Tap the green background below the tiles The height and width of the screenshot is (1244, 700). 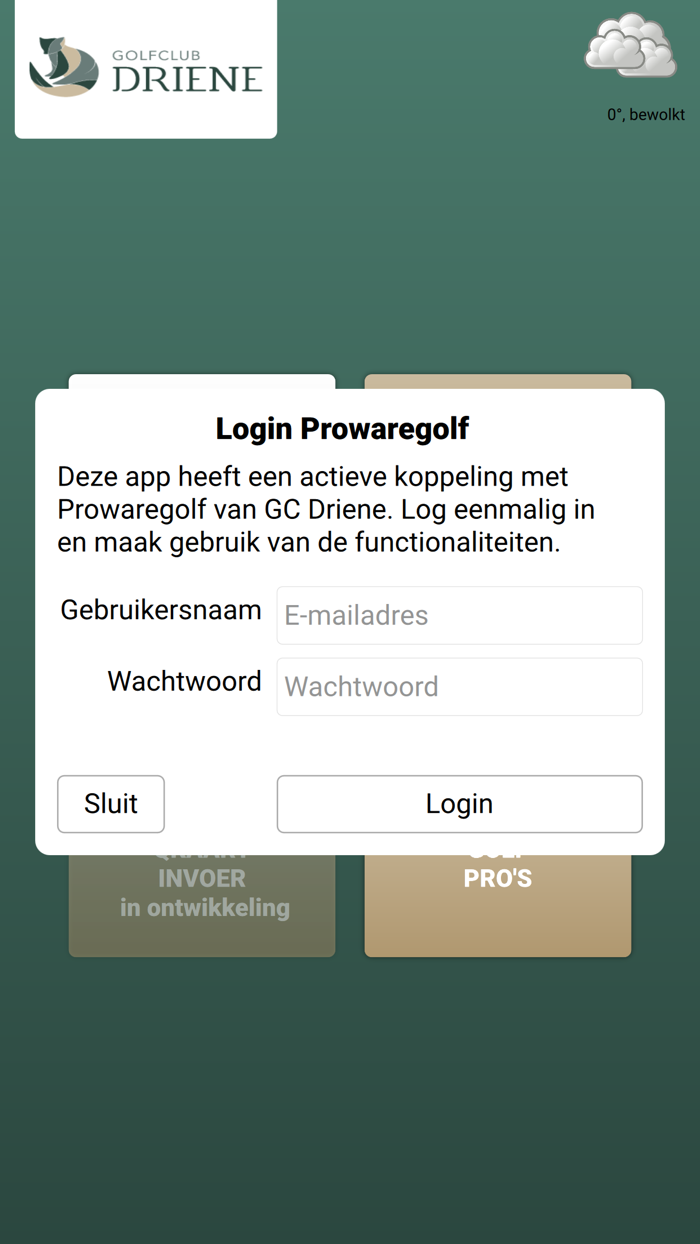[350, 1100]
